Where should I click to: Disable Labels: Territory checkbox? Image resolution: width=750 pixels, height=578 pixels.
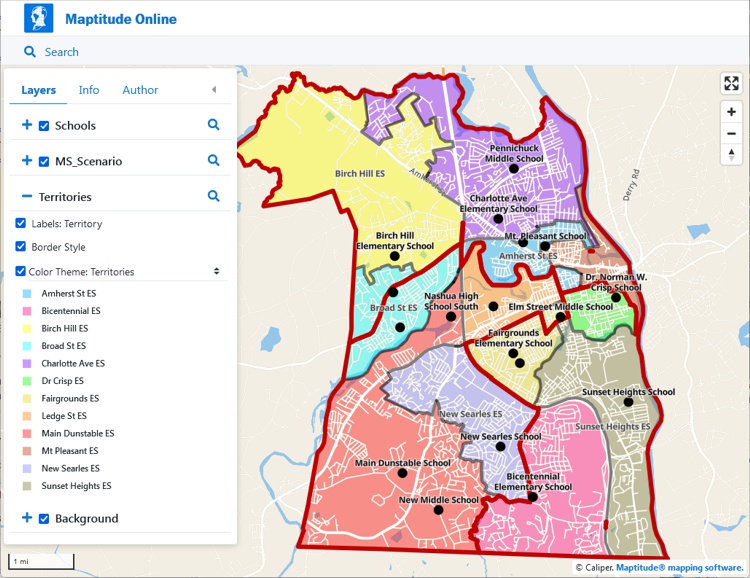[x=21, y=224]
